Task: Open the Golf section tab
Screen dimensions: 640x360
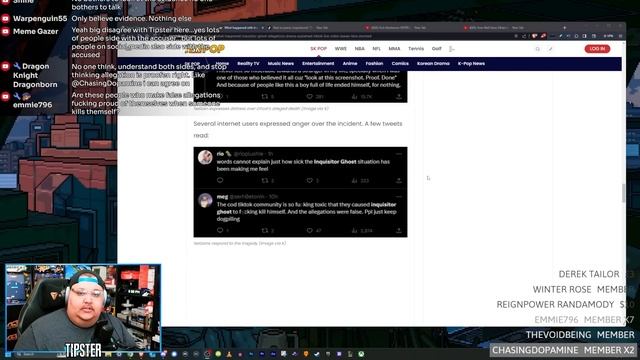Action: click(437, 49)
